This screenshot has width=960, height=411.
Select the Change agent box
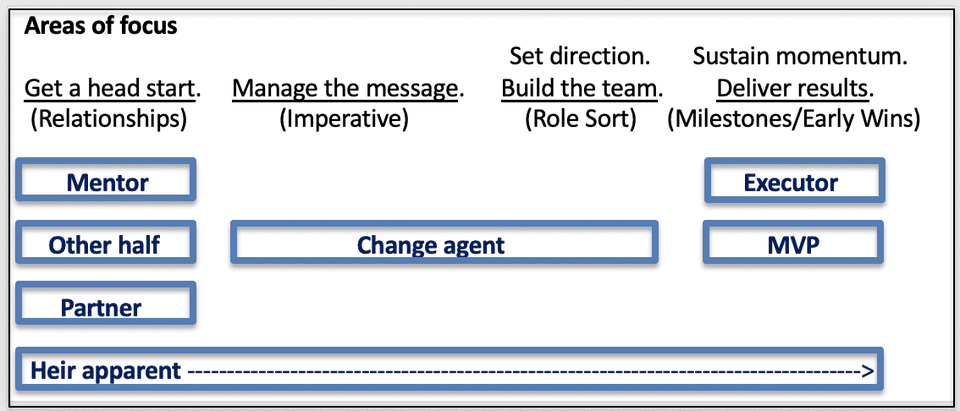[444, 244]
